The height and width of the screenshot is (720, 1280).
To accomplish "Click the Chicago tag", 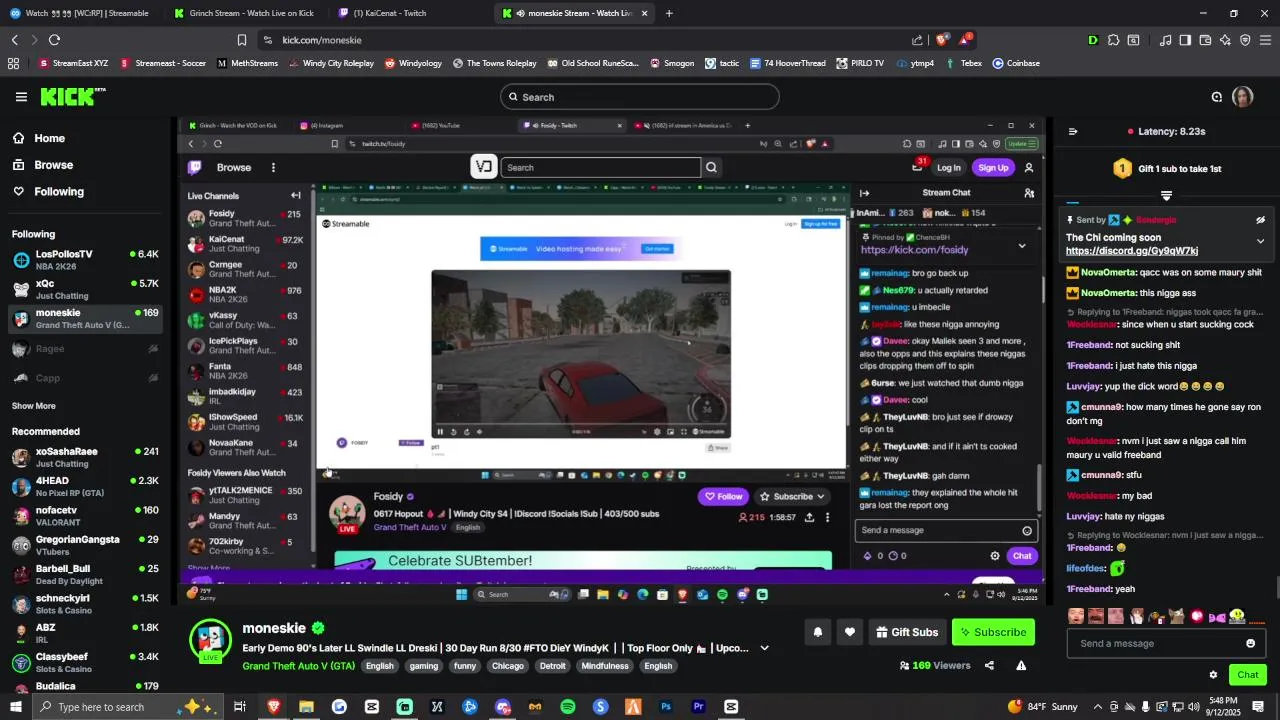I will coord(507,666).
